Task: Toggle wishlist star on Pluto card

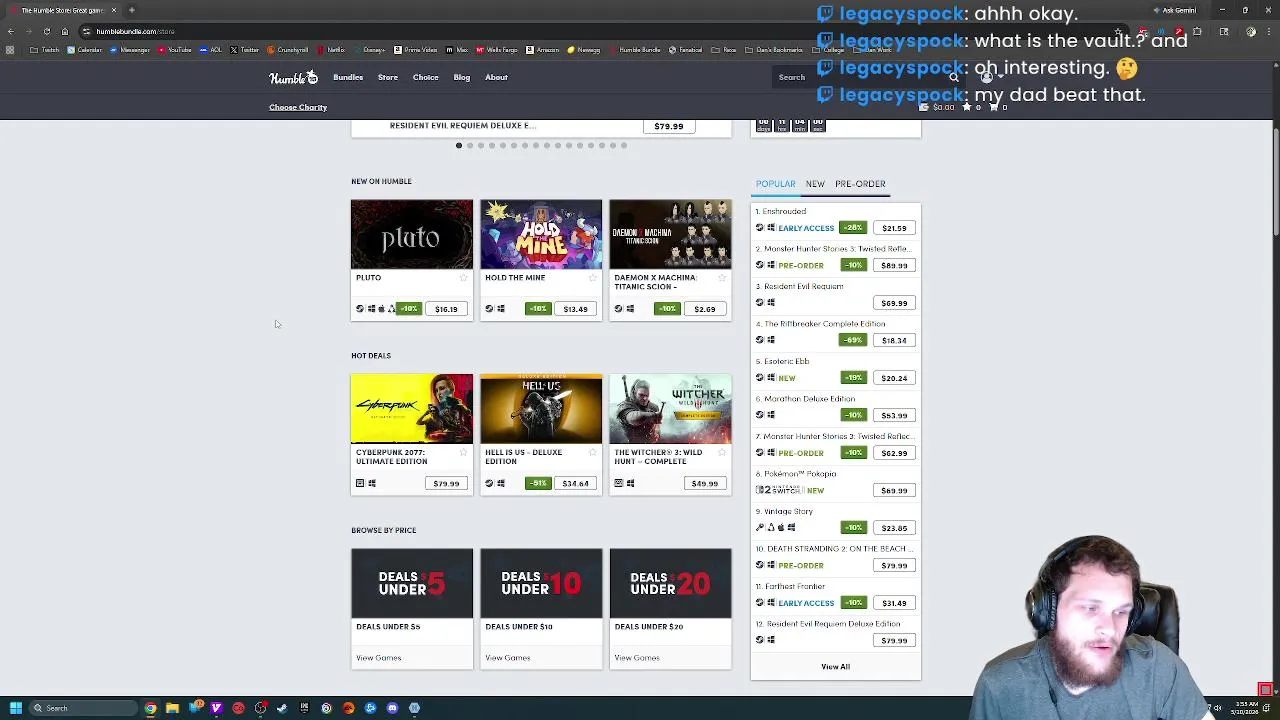Action: click(x=463, y=278)
